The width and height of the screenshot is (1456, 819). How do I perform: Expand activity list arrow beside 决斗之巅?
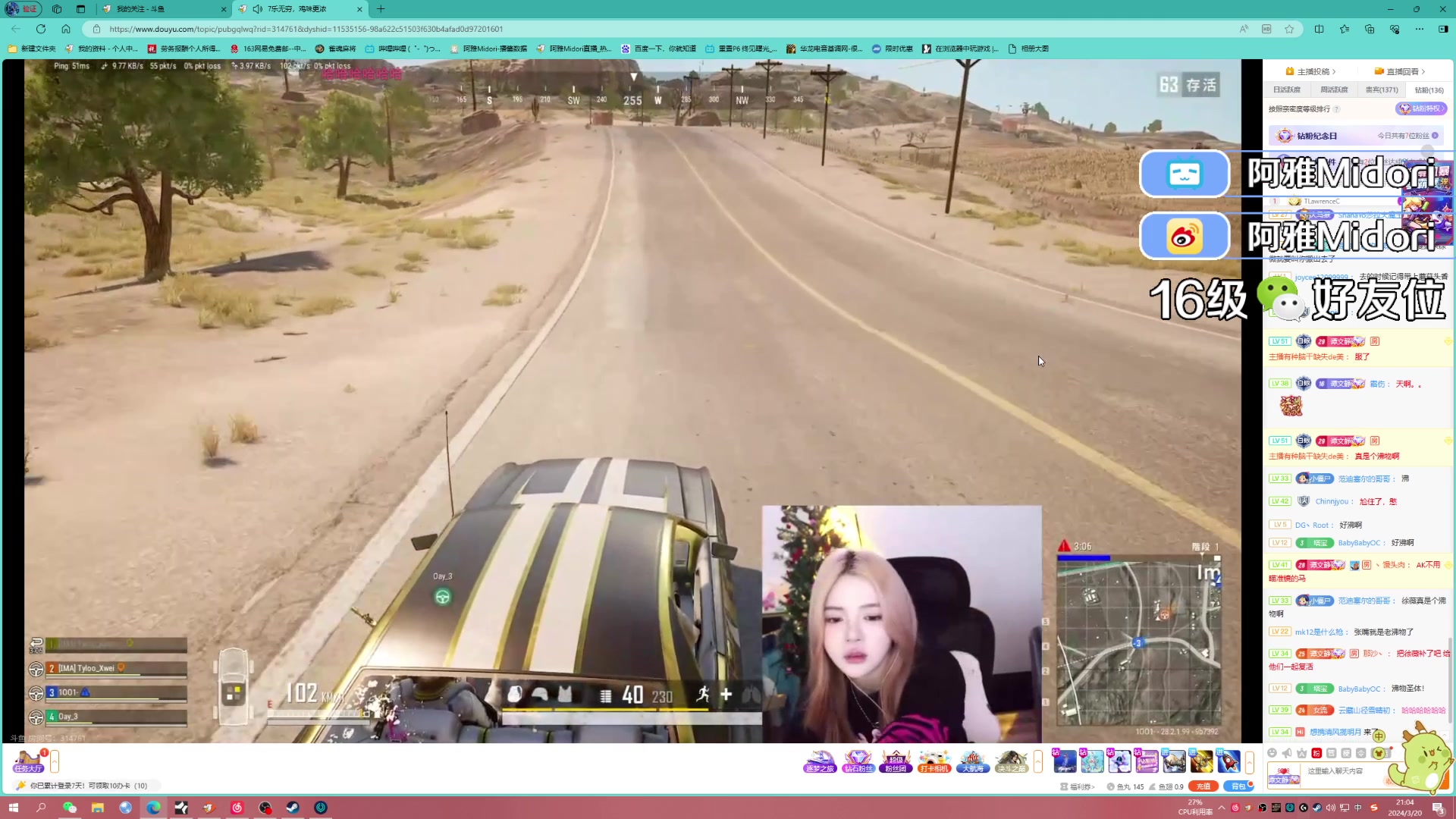point(1037,761)
